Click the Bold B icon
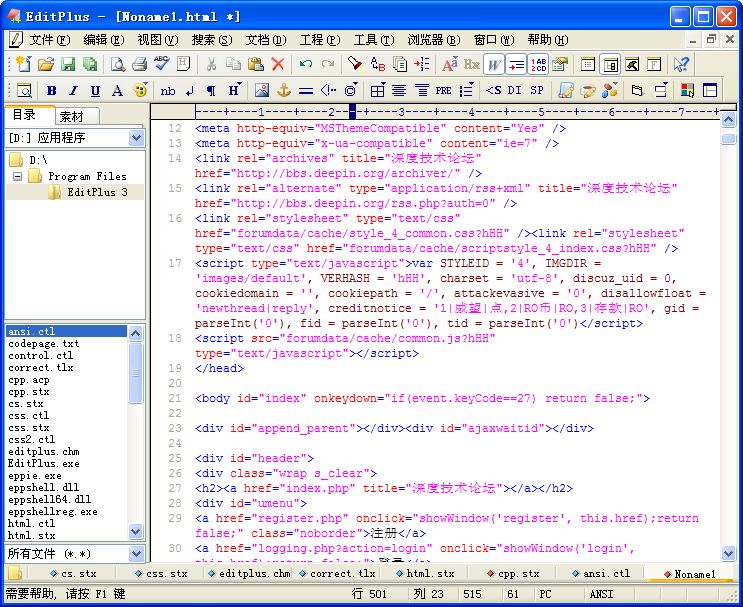This screenshot has width=743, height=607. pyautogui.click(x=52, y=90)
